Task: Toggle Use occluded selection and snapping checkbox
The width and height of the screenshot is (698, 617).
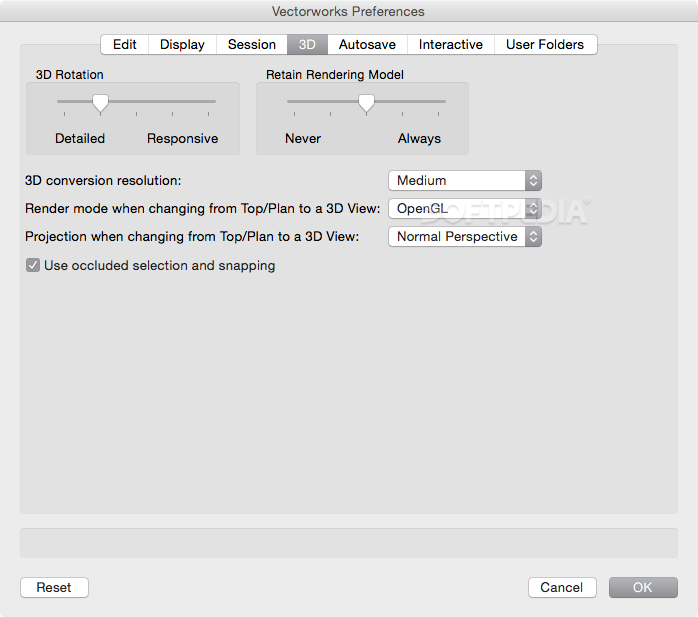Action: [33, 265]
